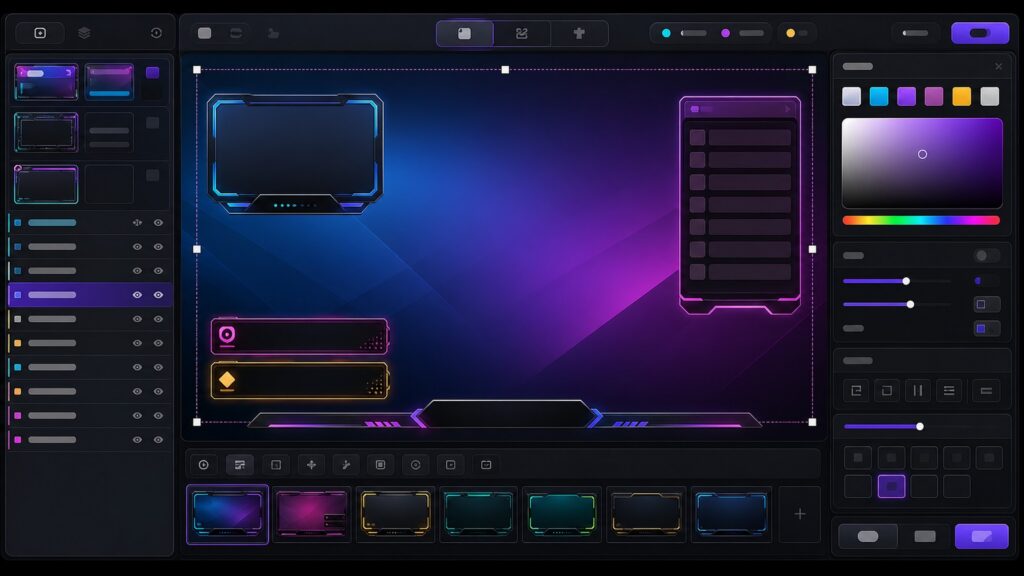Click the arrow in chat panel header
This screenshot has height=576, width=1024.
(x=788, y=109)
